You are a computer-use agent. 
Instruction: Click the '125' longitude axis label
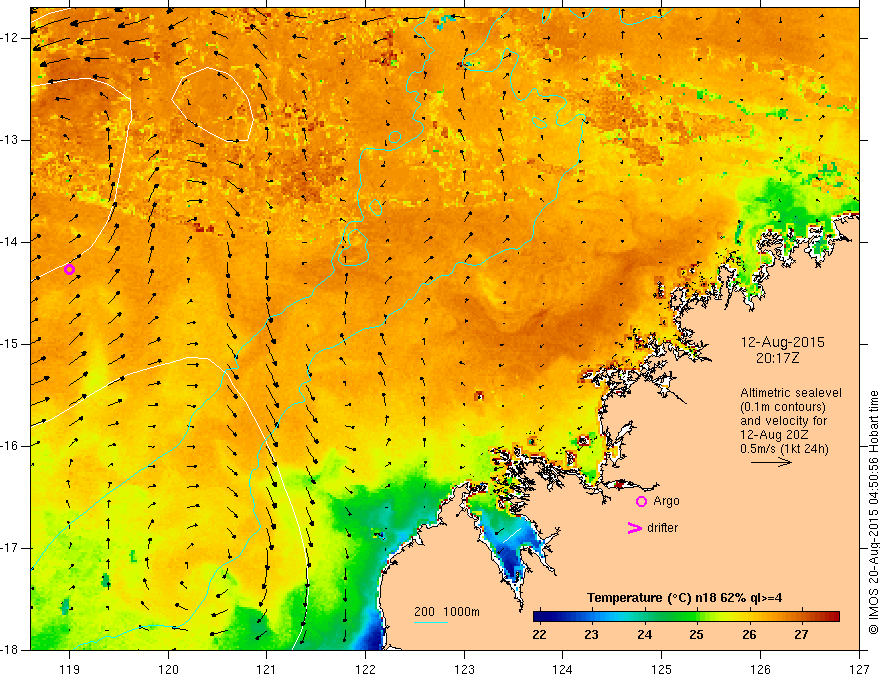click(x=662, y=669)
